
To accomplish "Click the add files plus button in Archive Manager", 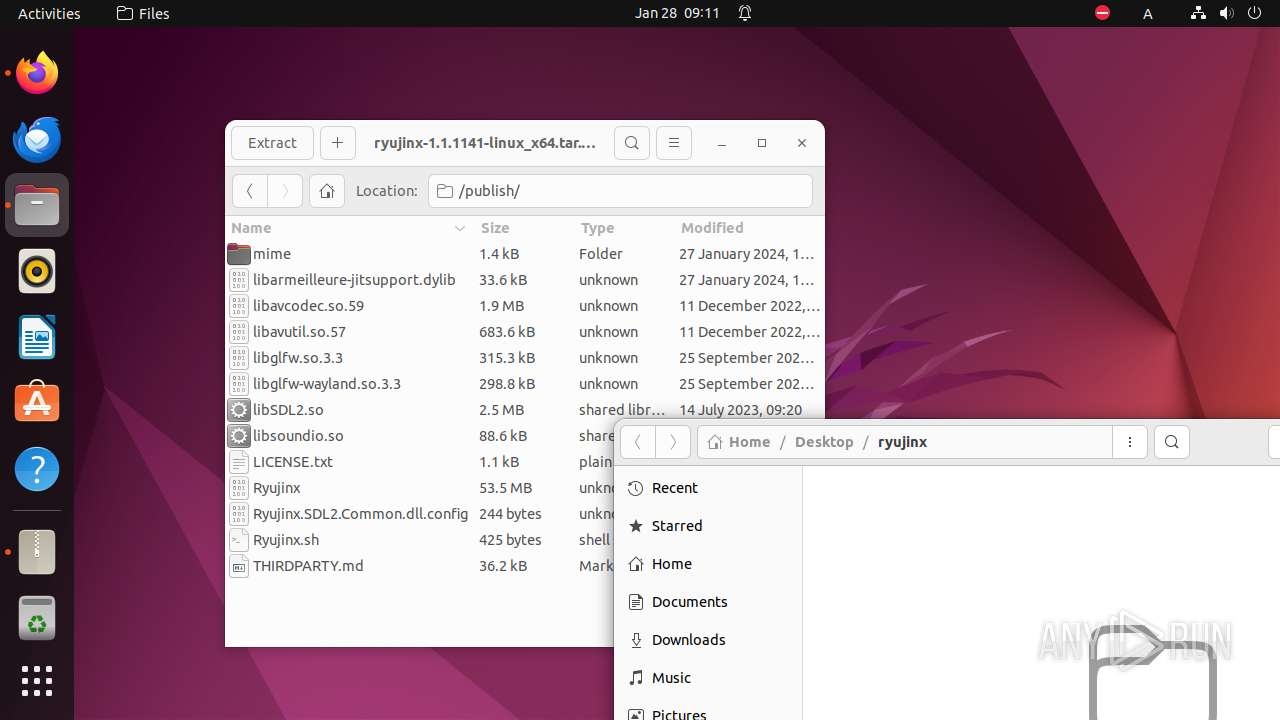I will click(x=337, y=143).
